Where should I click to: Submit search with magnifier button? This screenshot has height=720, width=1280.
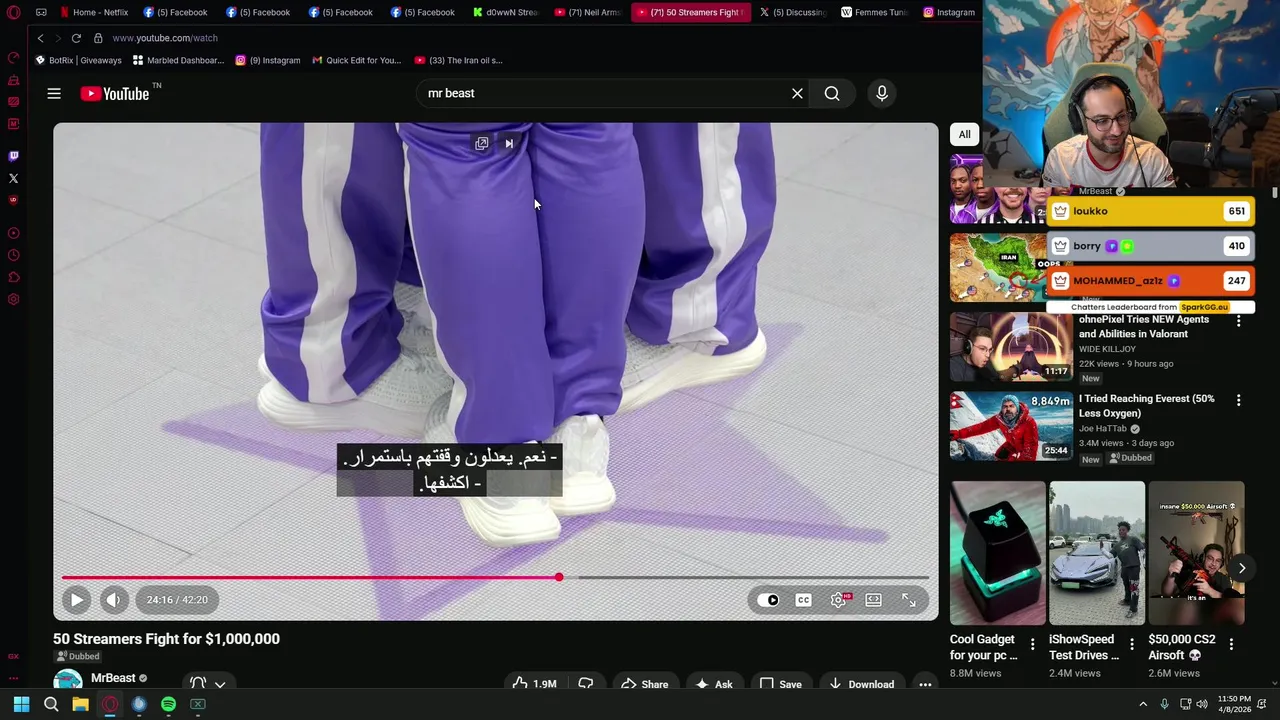(832, 93)
